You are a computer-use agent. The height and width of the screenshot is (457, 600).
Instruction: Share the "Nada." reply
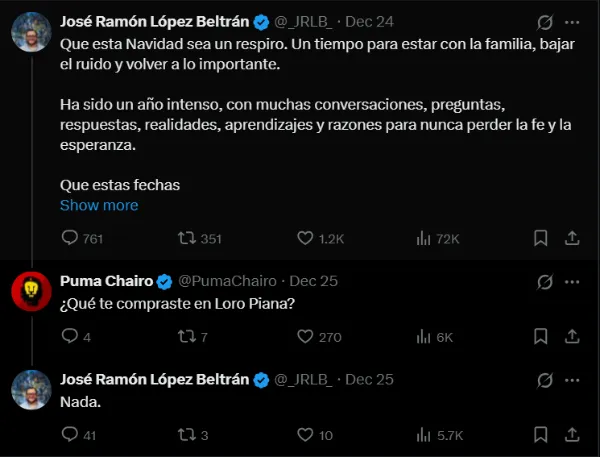(572, 435)
